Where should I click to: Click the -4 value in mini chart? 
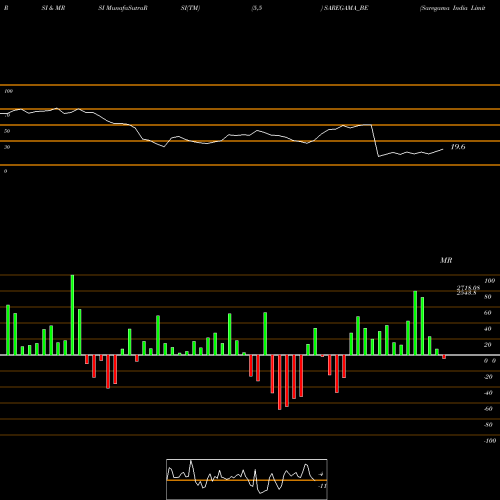point(321,474)
